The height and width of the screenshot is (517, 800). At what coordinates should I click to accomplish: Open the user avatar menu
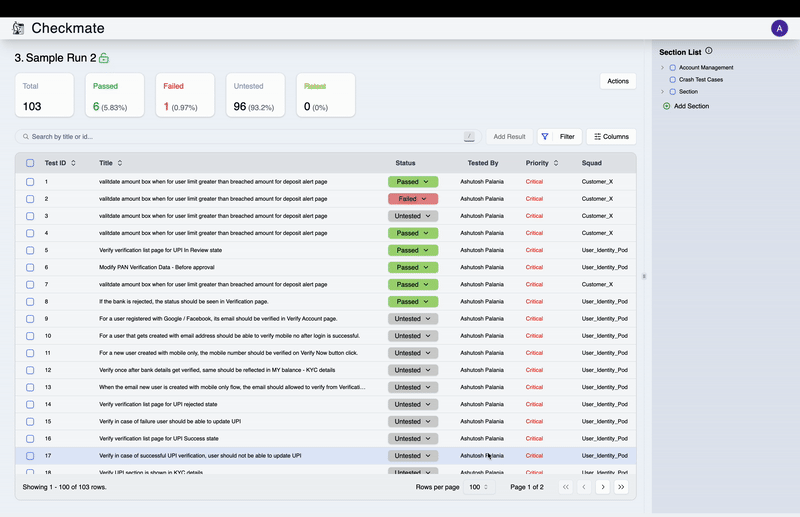779,28
